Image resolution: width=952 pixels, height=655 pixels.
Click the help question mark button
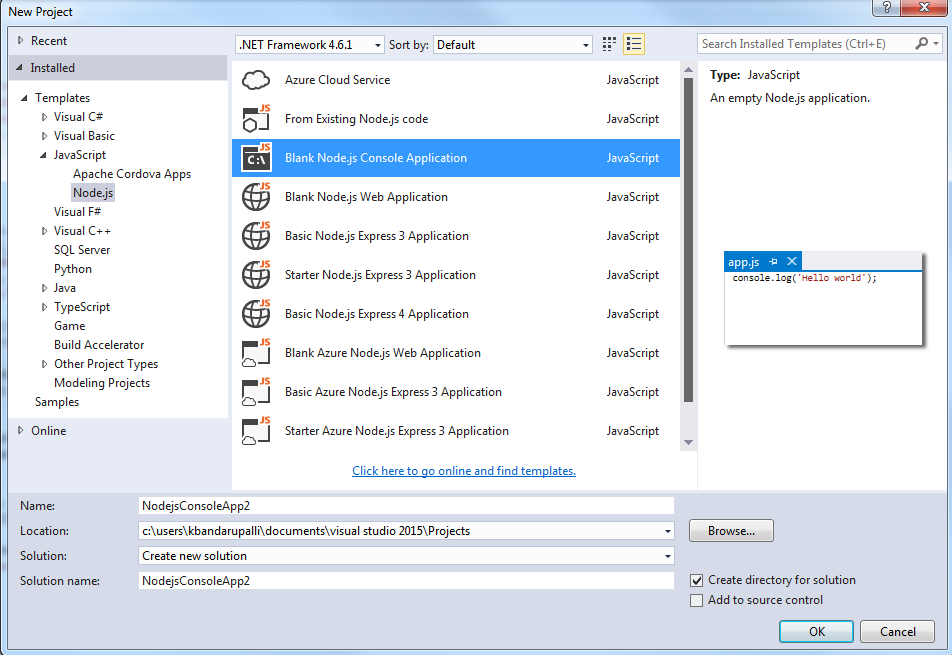pos(886,7)
